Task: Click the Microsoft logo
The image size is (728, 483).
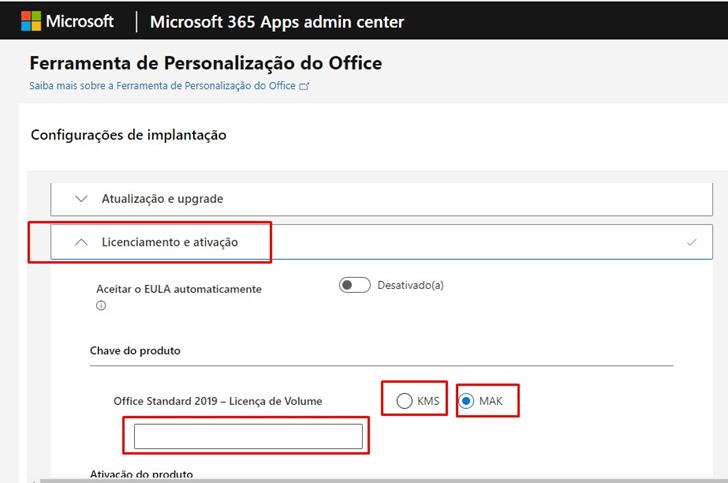Action: (x=67, y=21)
